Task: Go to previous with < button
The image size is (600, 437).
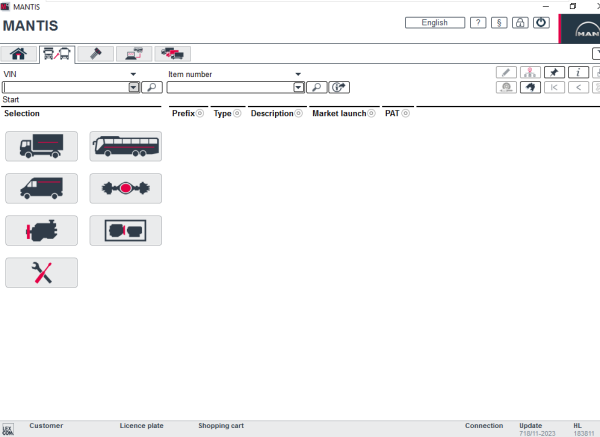Action: [578, 87]
